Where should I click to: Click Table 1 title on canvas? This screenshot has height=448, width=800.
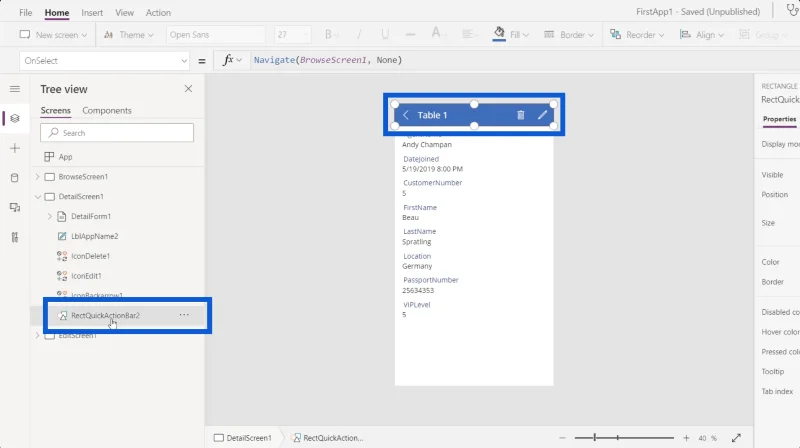(432, 115)
